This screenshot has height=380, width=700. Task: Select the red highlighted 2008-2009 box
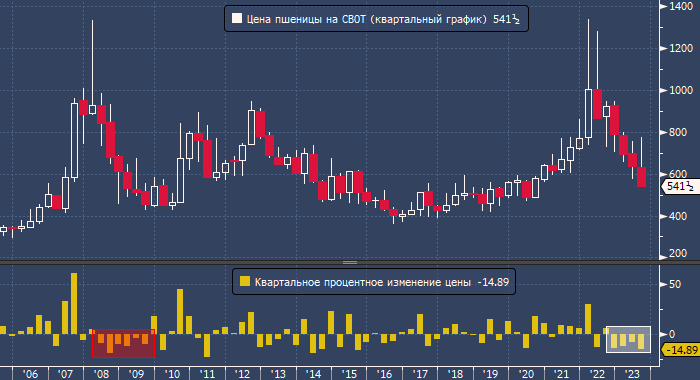tap(124, 343)
